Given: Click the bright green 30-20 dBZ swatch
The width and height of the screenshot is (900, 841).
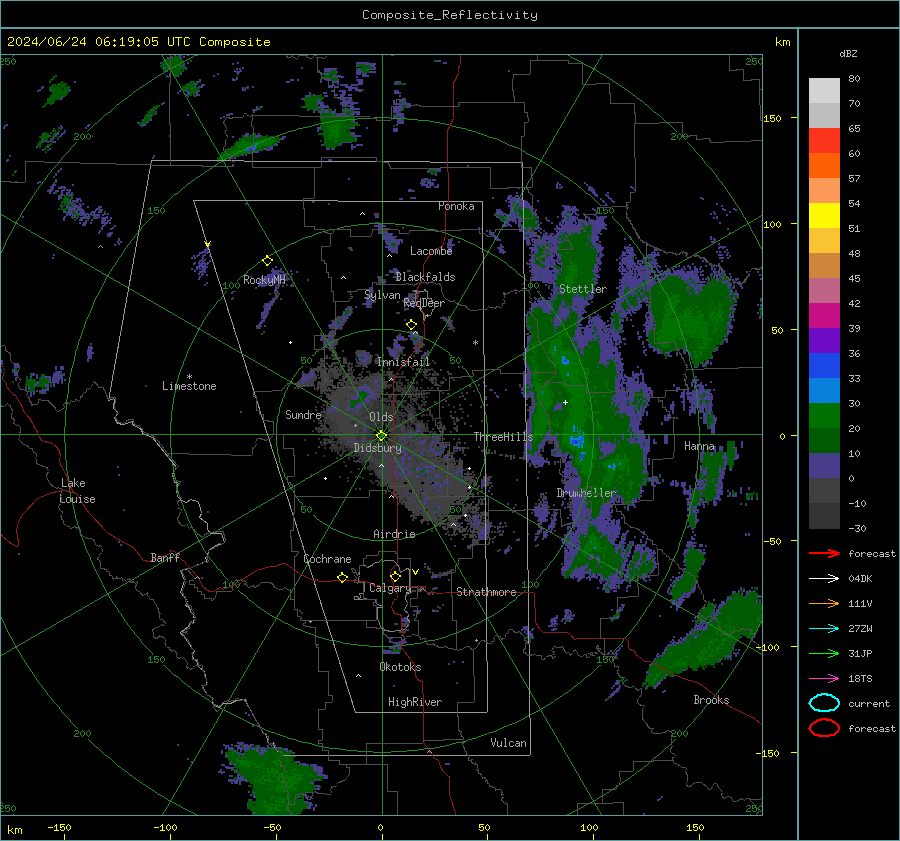Looking at the screenshot, I should [824, 416].
